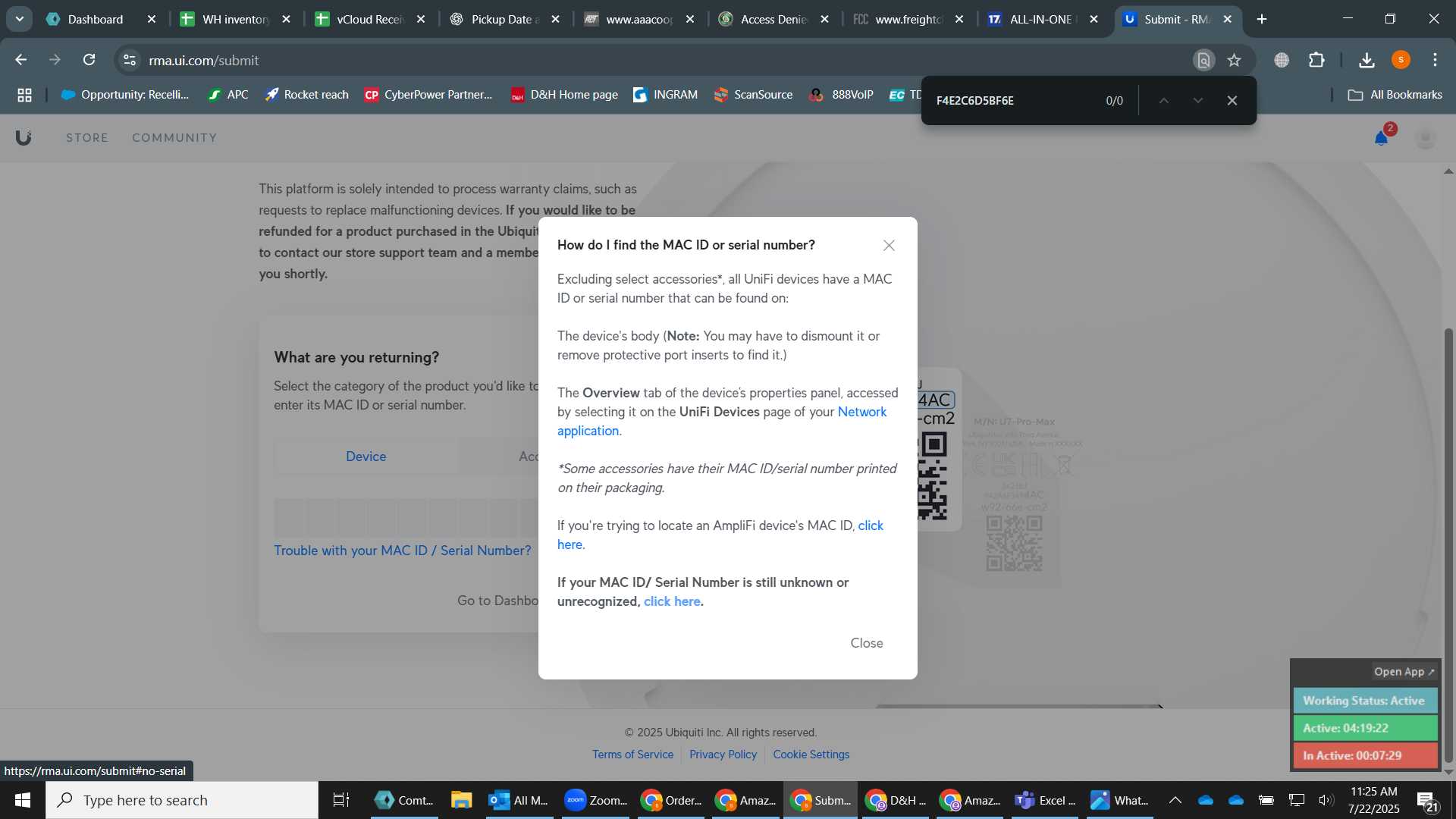Viewport: 1456px width, 819px height.
Task: Reload the page with refresh icon
Action: pyautogui.click(x=89, y=60)
